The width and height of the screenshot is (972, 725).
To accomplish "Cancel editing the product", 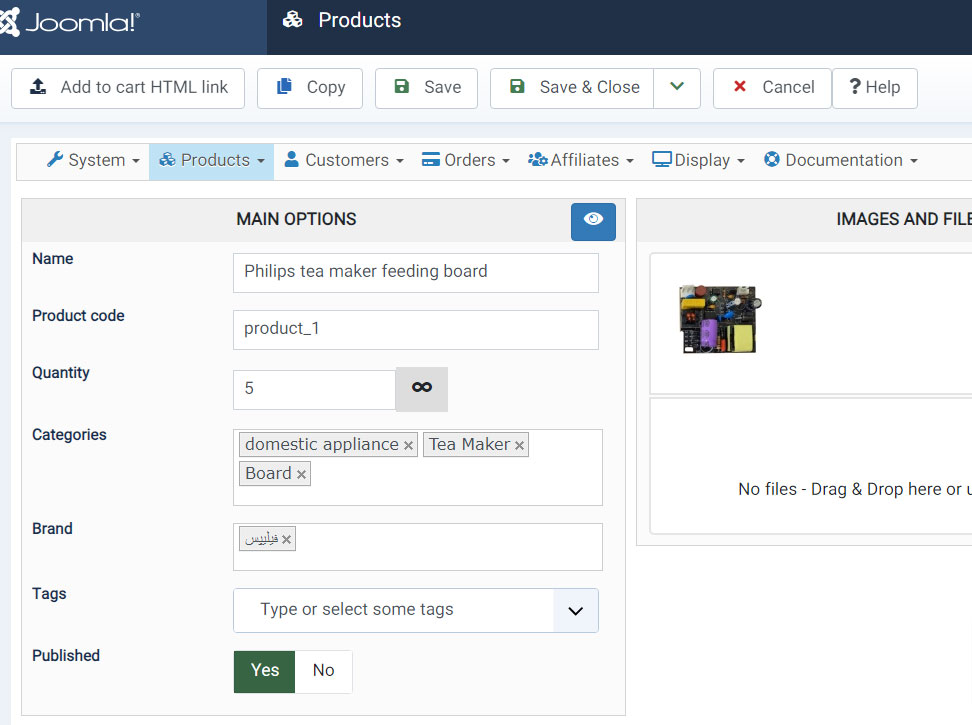I will click(772, 88).
